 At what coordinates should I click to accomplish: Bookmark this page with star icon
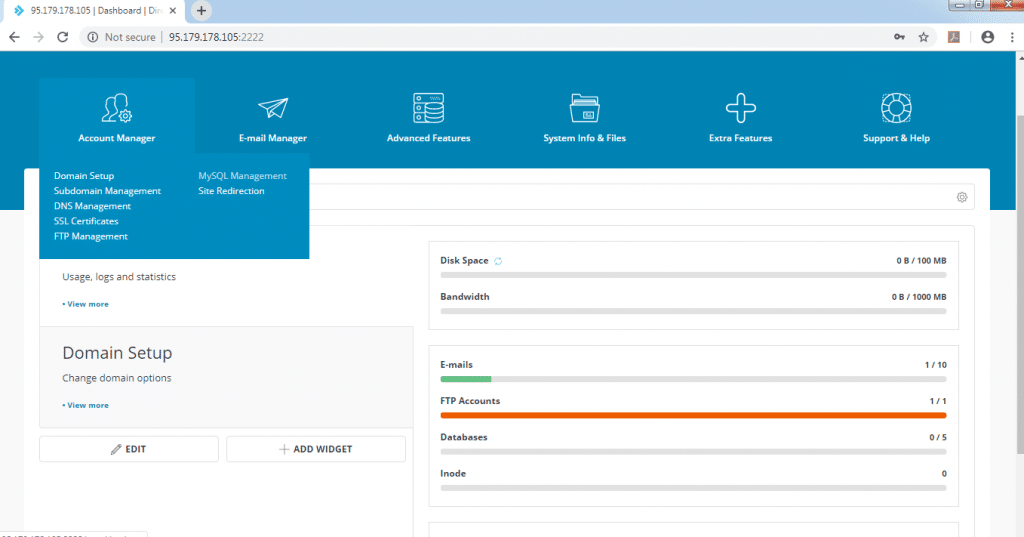tap(923, 37)
